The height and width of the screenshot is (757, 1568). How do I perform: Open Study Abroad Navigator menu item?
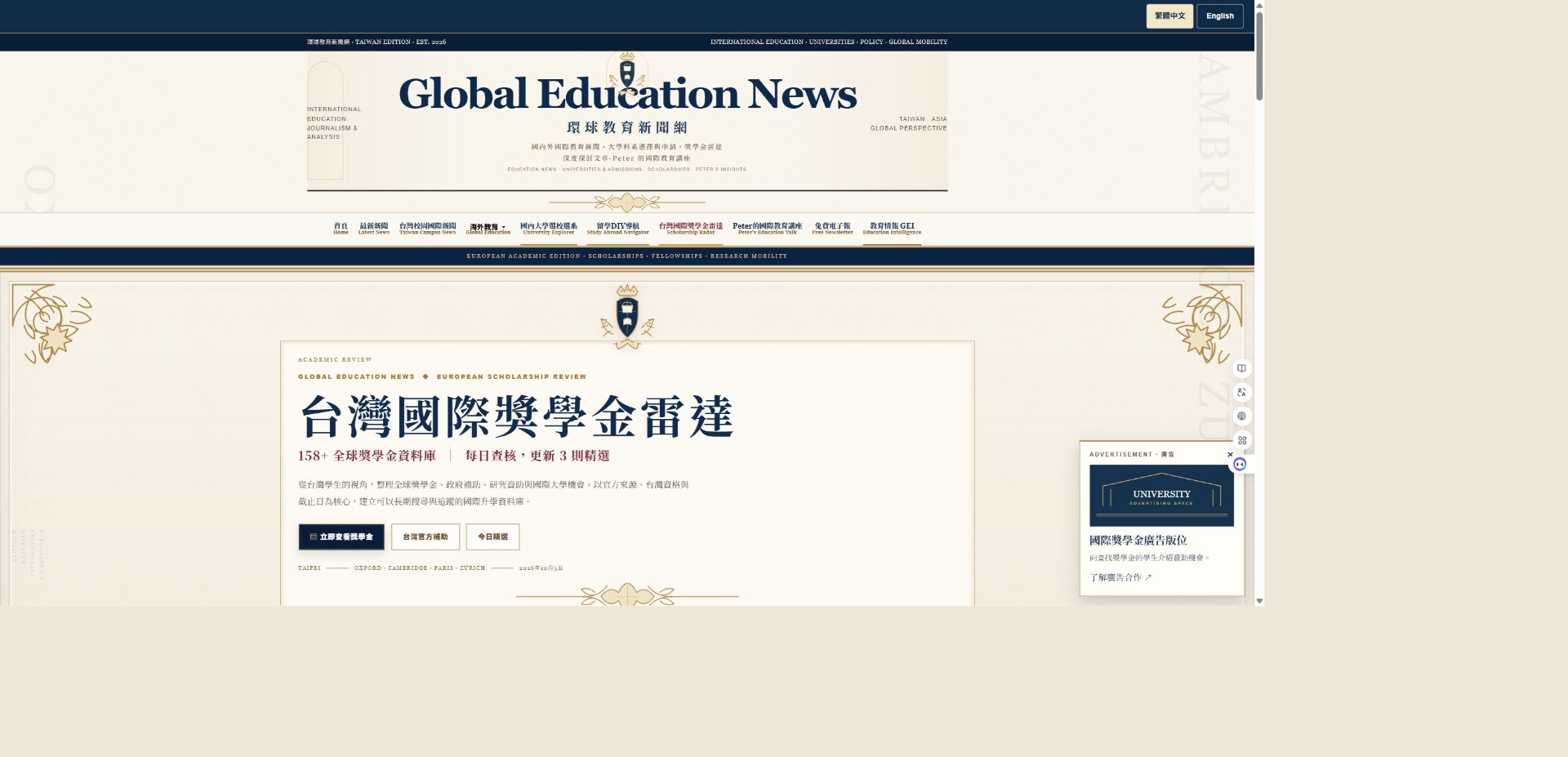click(617, 229)
